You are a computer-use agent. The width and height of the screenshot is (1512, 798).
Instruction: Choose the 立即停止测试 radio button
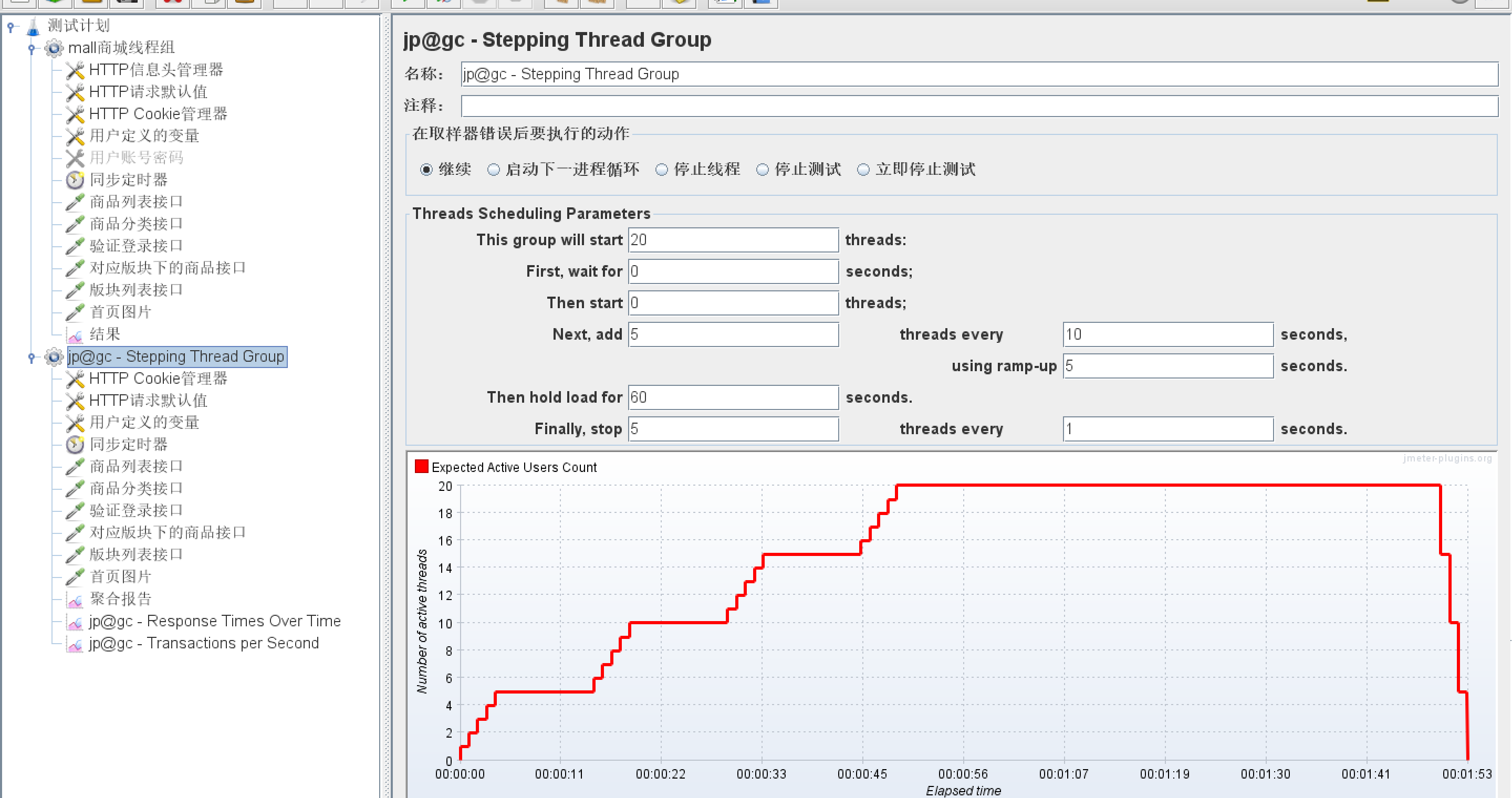tap(863, 170)
